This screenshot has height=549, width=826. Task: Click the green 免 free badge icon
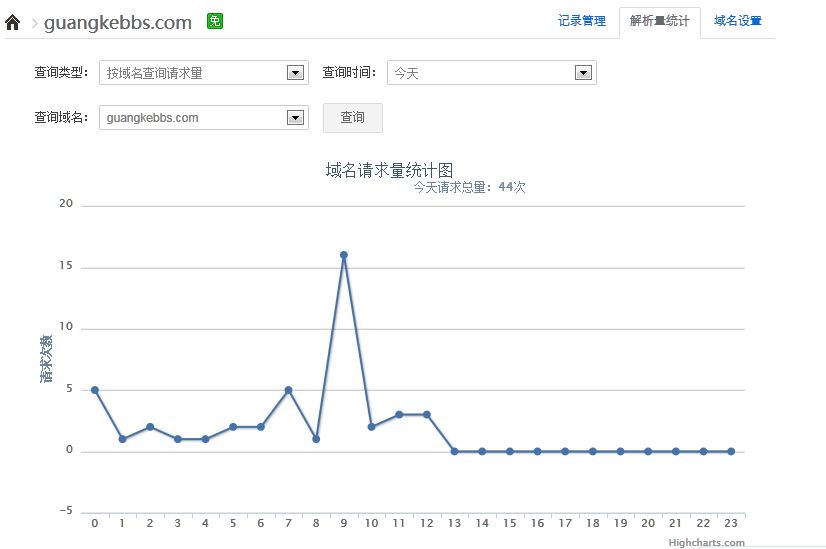pos(215,21)
